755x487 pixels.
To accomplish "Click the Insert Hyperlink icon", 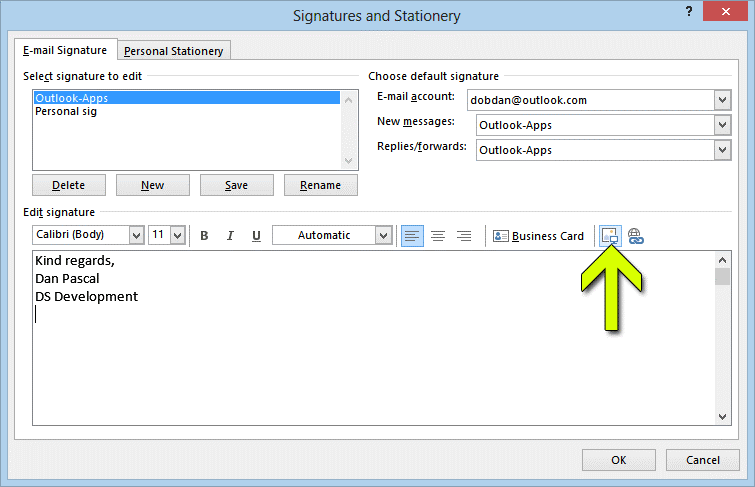I will coord(636,236).
